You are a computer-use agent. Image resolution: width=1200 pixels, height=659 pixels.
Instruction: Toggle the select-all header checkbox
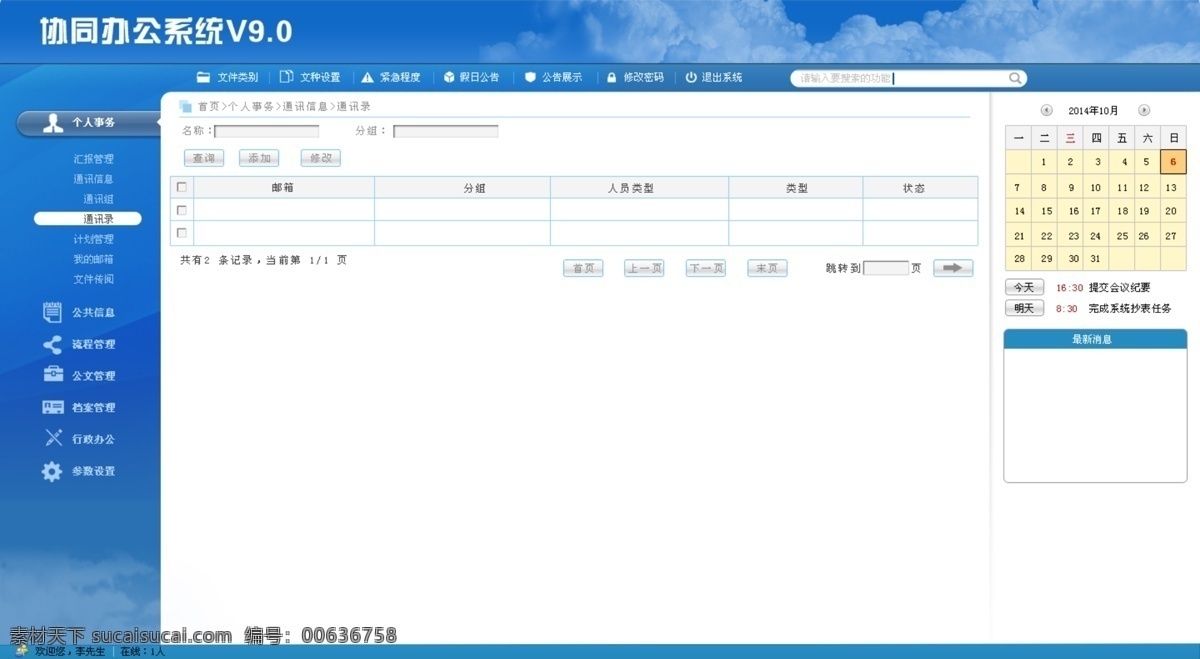point(182,187)
